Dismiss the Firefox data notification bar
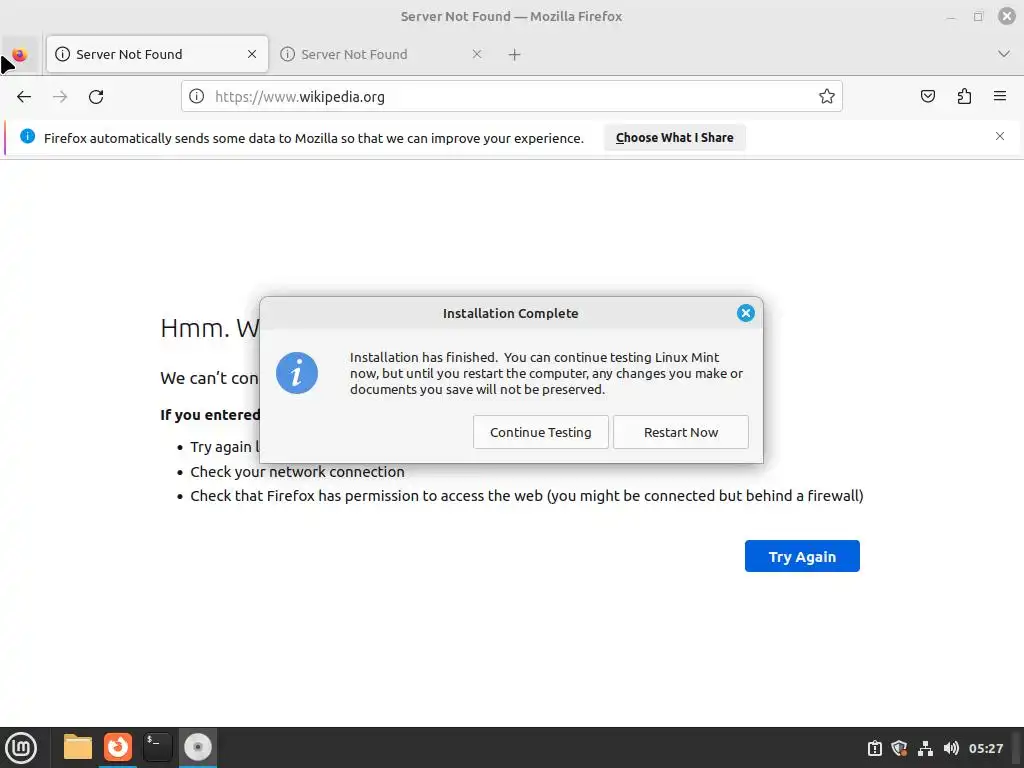This screenshot has width=1024, height=768. coord(1000,136)
